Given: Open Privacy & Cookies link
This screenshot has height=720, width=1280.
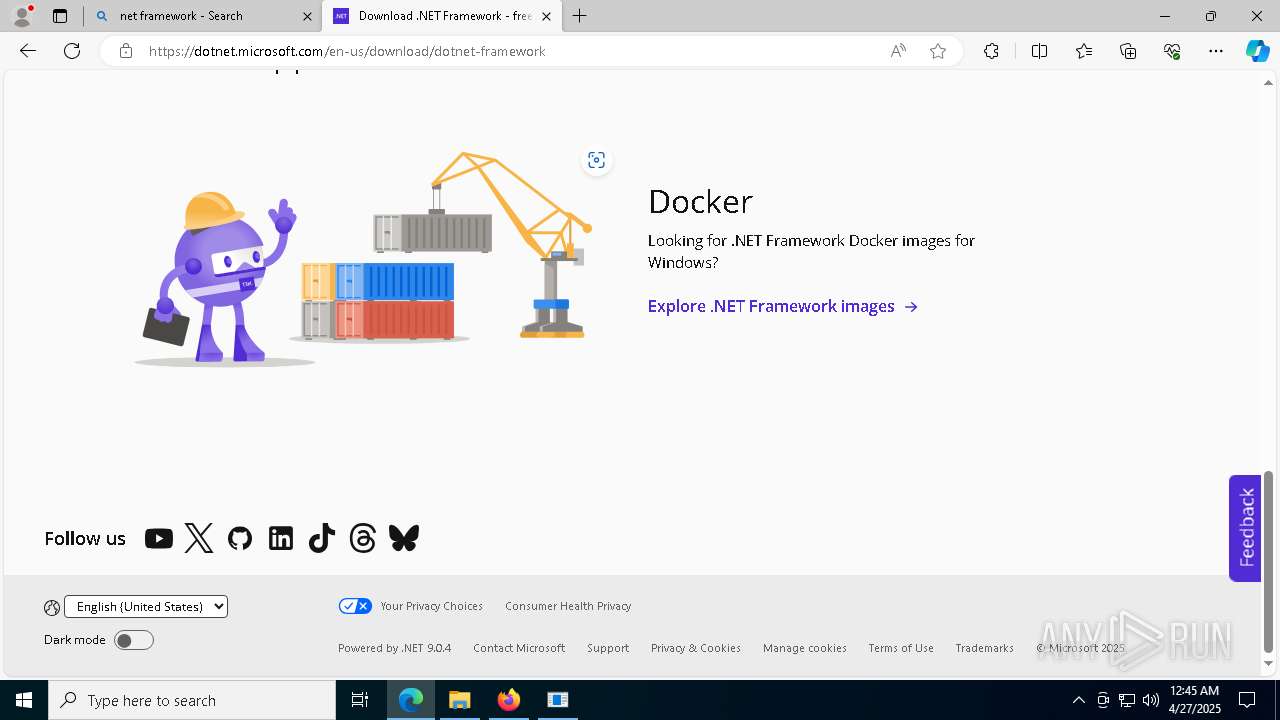Looking at the screenshot, I should coord(696,648).
